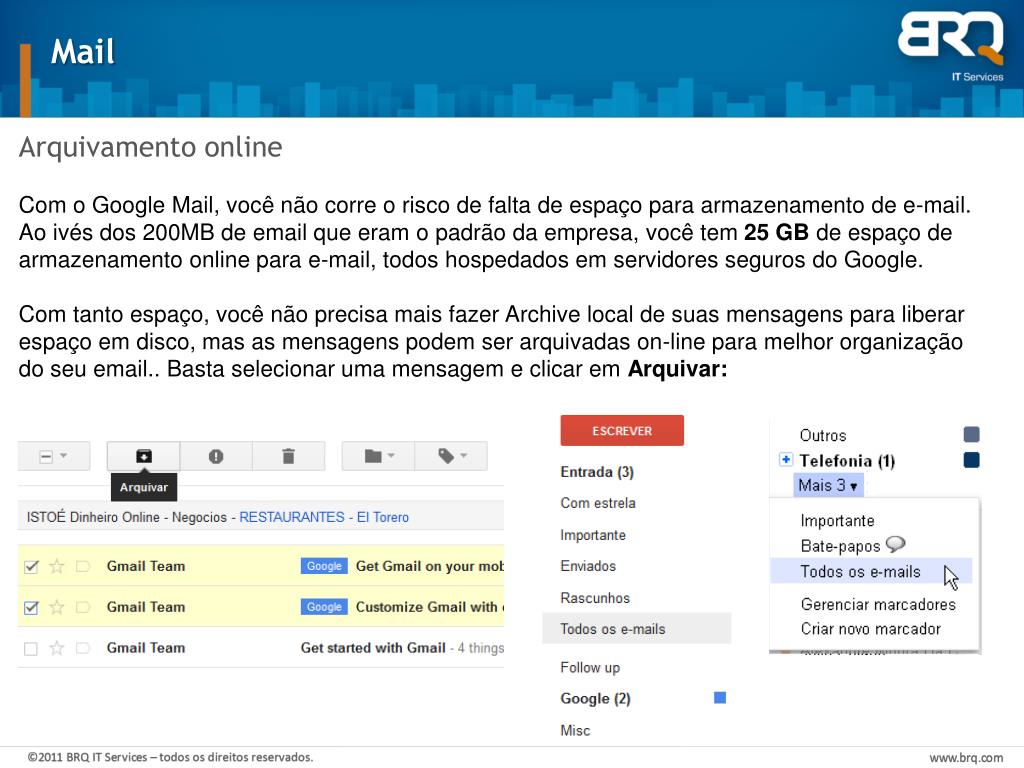Star the 'Get Gmail on your mobile' email

tap(57, 566)
